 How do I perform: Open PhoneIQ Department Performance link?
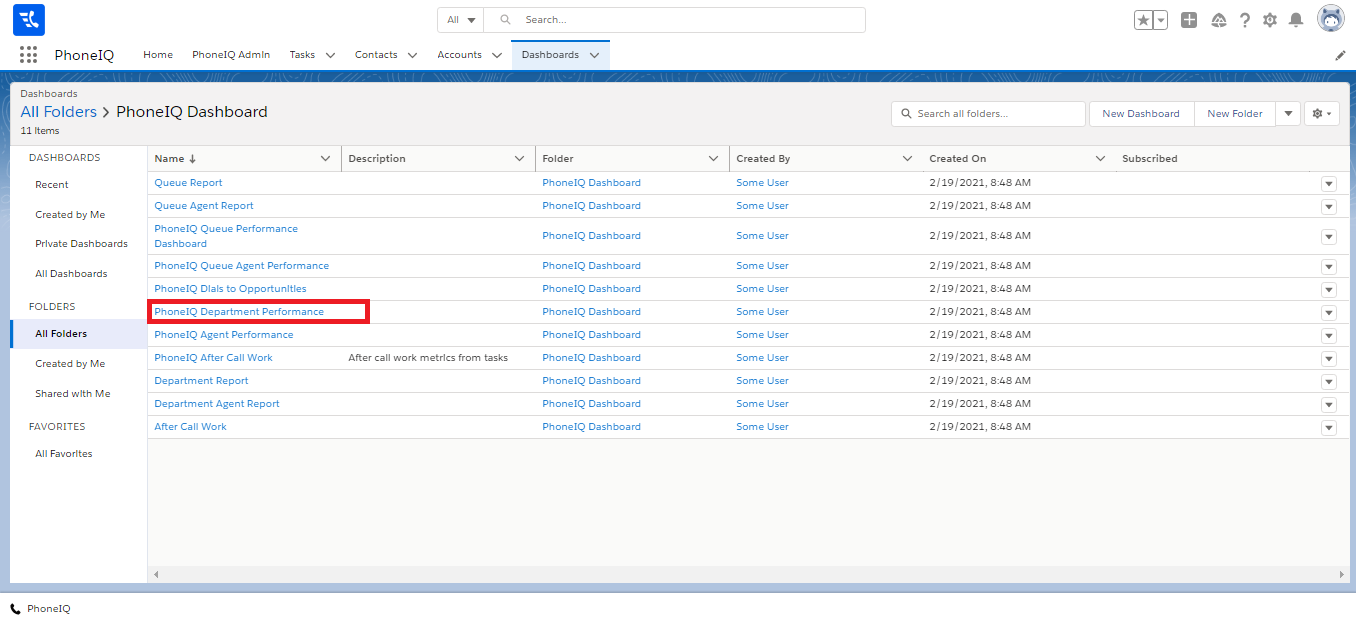coord(239,312)
